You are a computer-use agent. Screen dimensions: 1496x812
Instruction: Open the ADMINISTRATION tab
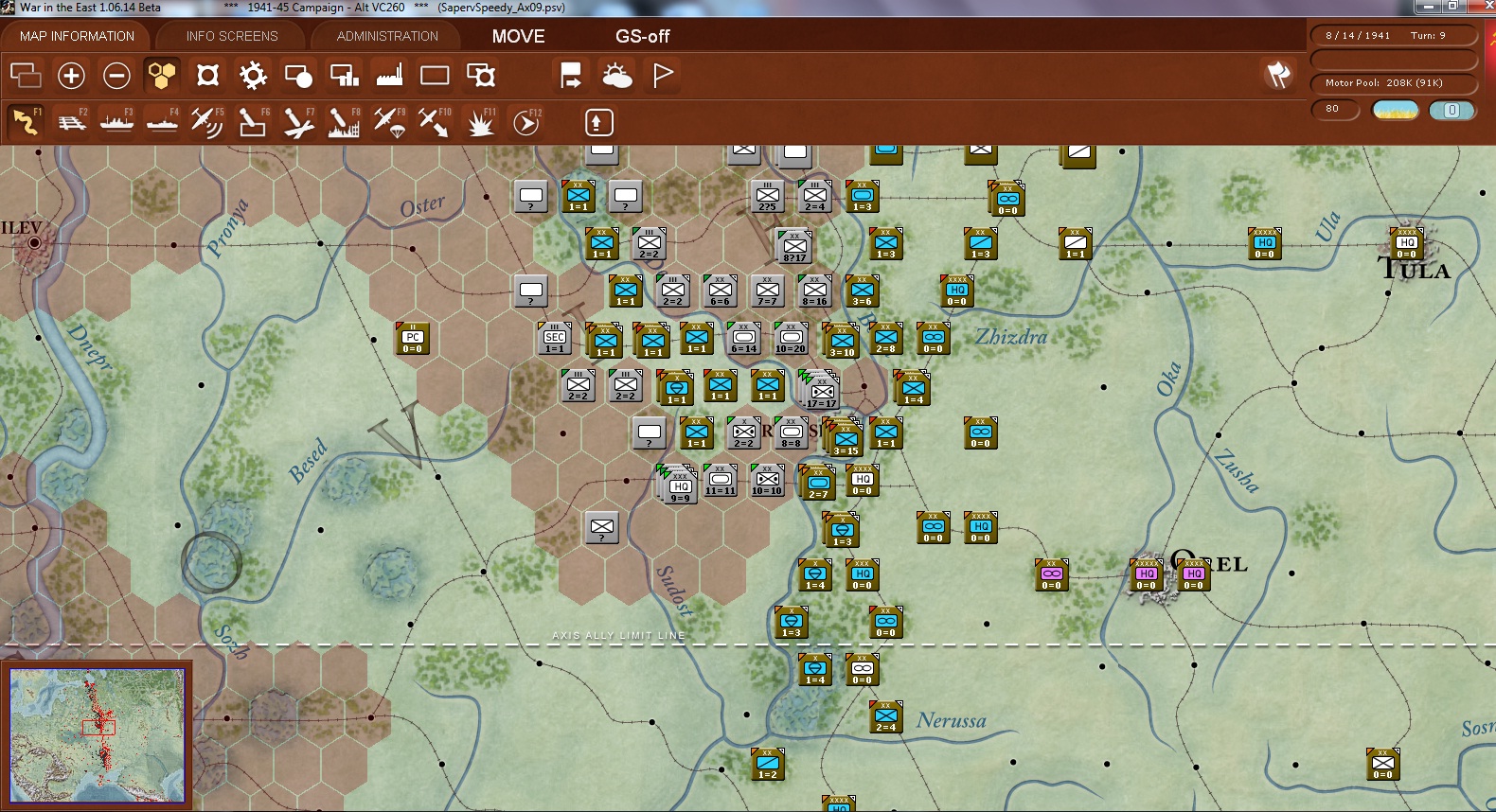click(x=387, y=36)
